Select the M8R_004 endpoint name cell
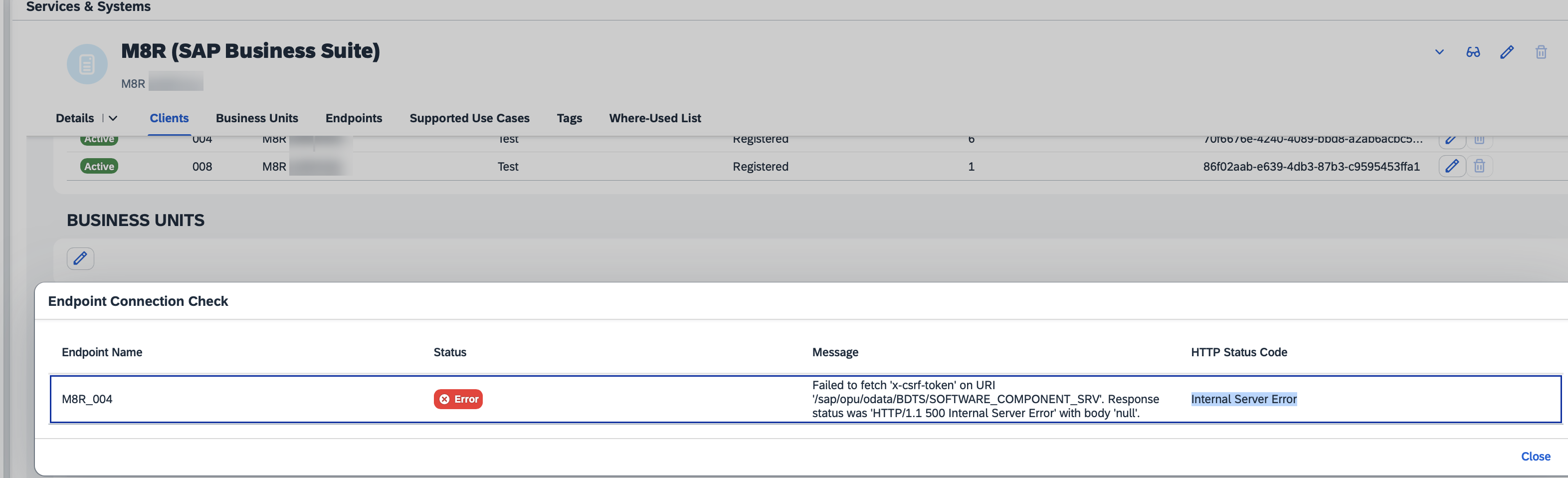 pyautogui.click(x=87, y=400)
